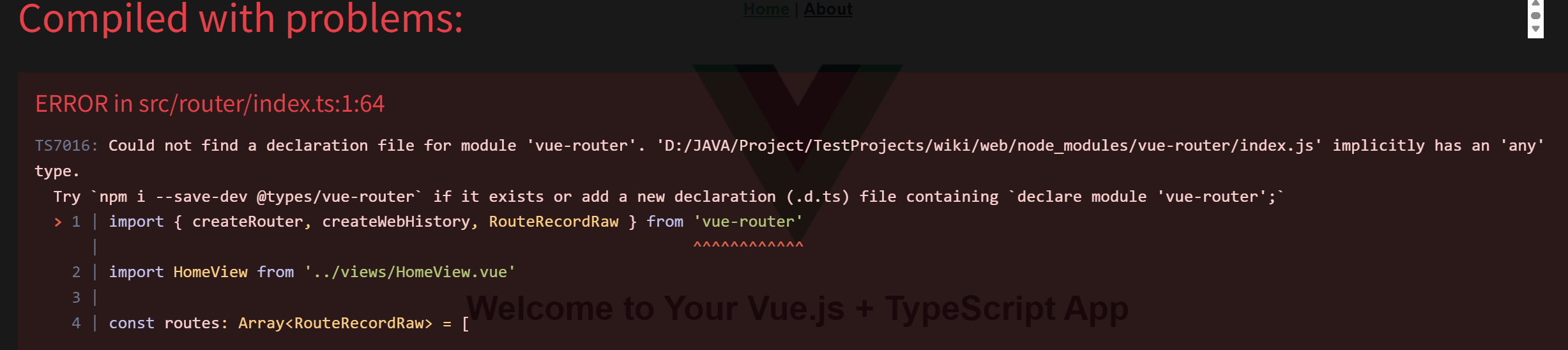
Task: Click the red error marker arrow before line 1
Action: [58, 222]
